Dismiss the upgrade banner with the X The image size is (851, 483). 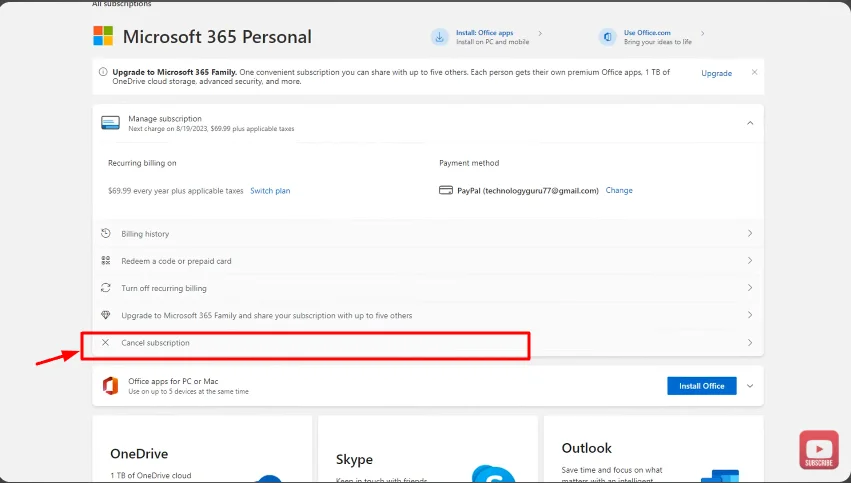[754, 72]
